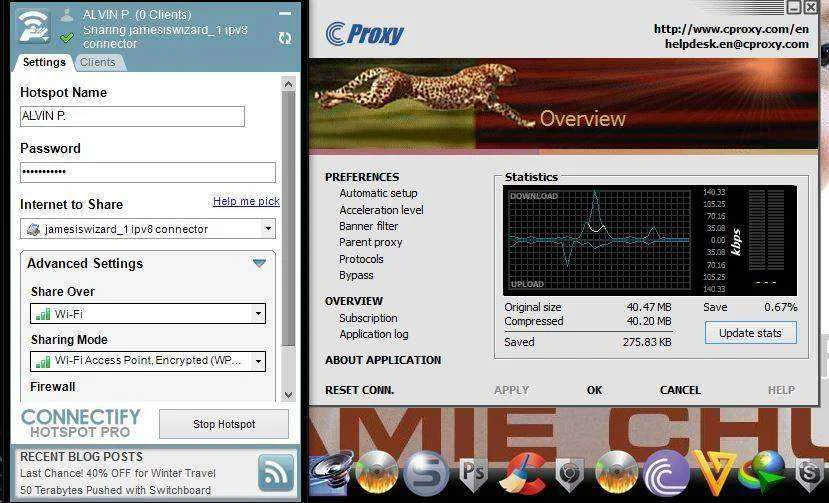Click RESET CONN. in CProxy
Image resolution: width=829 pixels, height=503 pixels.
pyautogui.click(x=360, y=390)
